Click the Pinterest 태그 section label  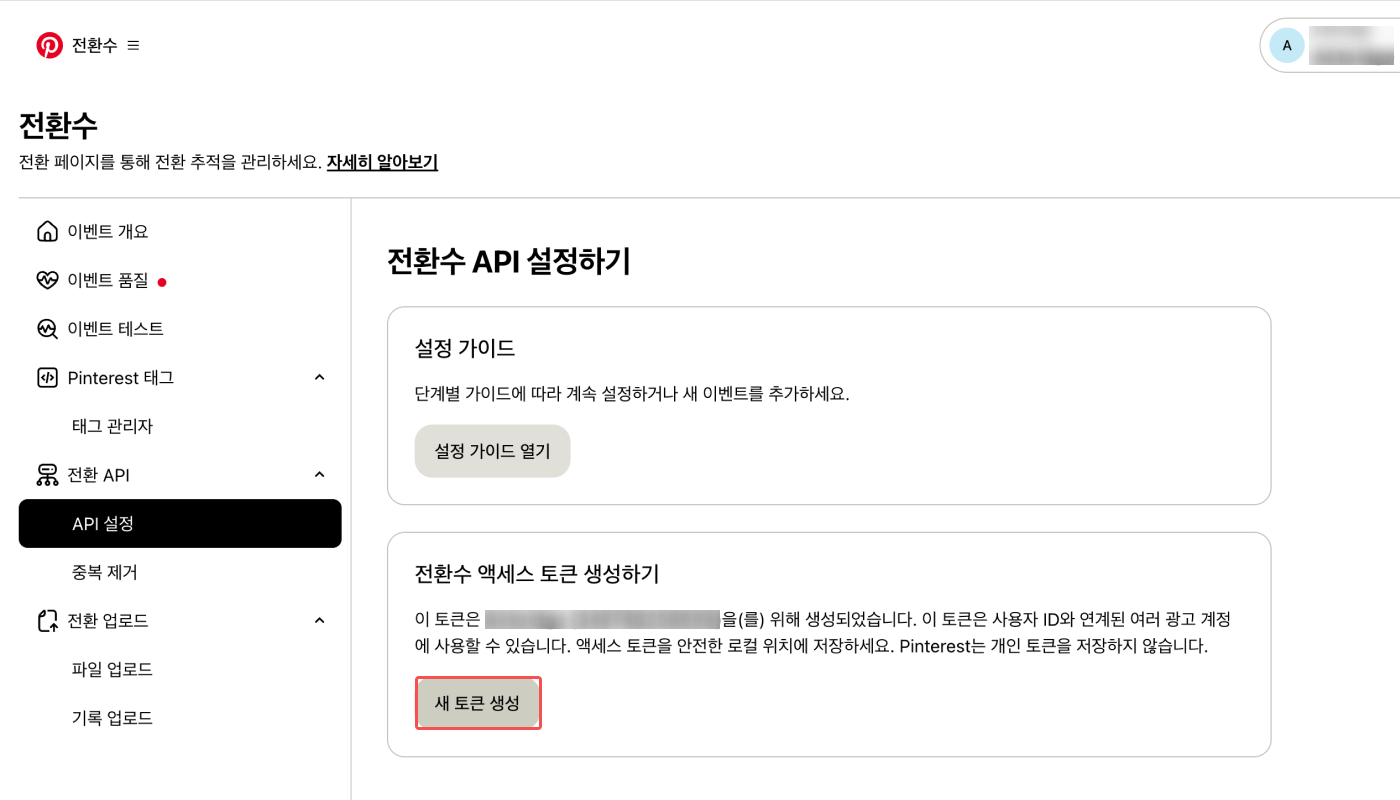(121, 377)
